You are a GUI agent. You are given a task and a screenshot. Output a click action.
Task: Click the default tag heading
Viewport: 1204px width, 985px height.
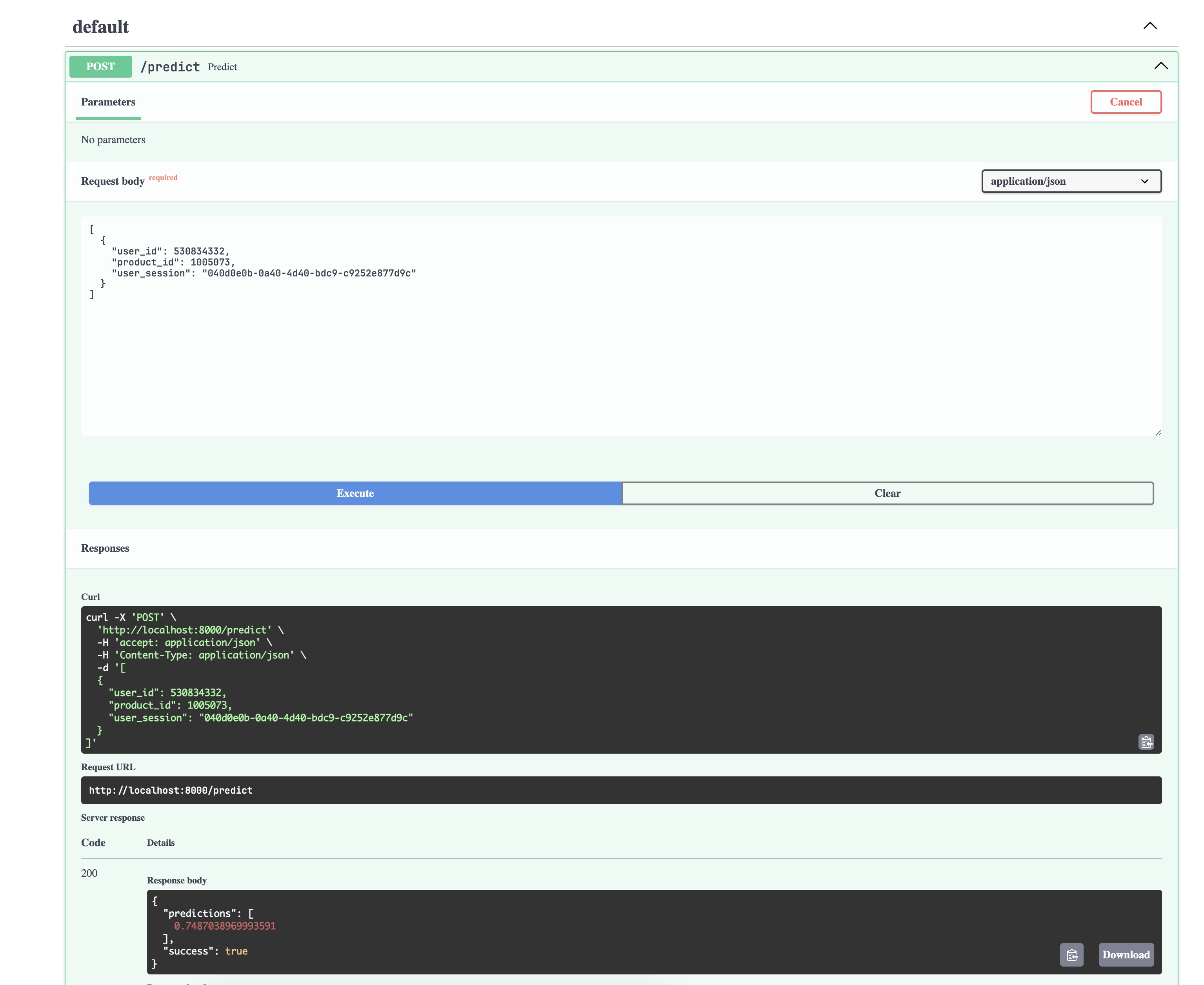(x=100, y=27)
